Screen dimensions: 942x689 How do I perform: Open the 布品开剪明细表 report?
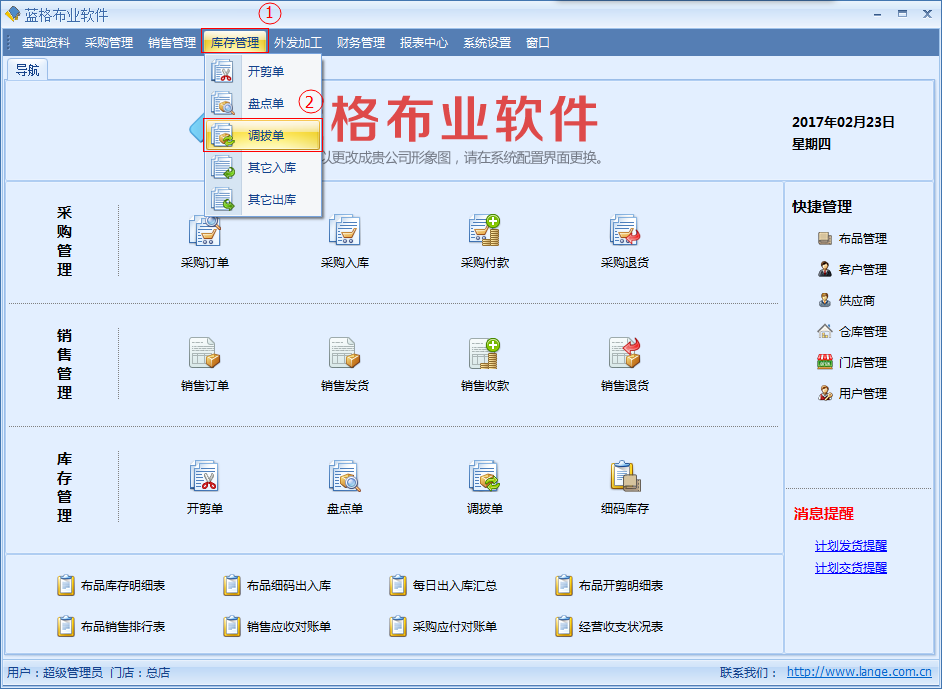point(609,586)
